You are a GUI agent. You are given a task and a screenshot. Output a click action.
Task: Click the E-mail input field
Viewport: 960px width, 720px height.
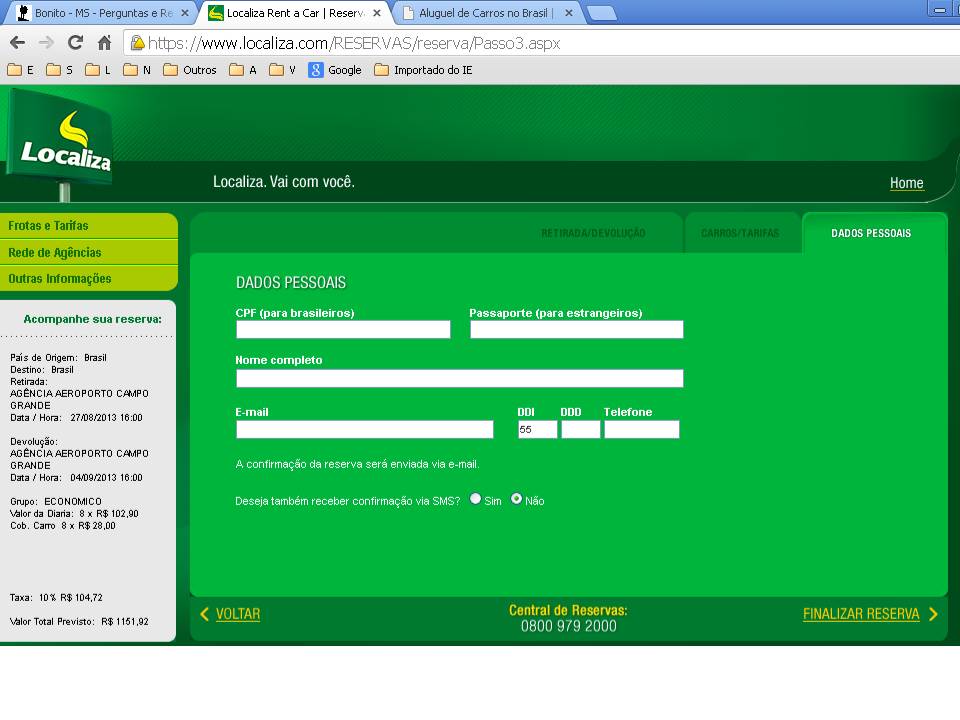[x=365, y=429]
